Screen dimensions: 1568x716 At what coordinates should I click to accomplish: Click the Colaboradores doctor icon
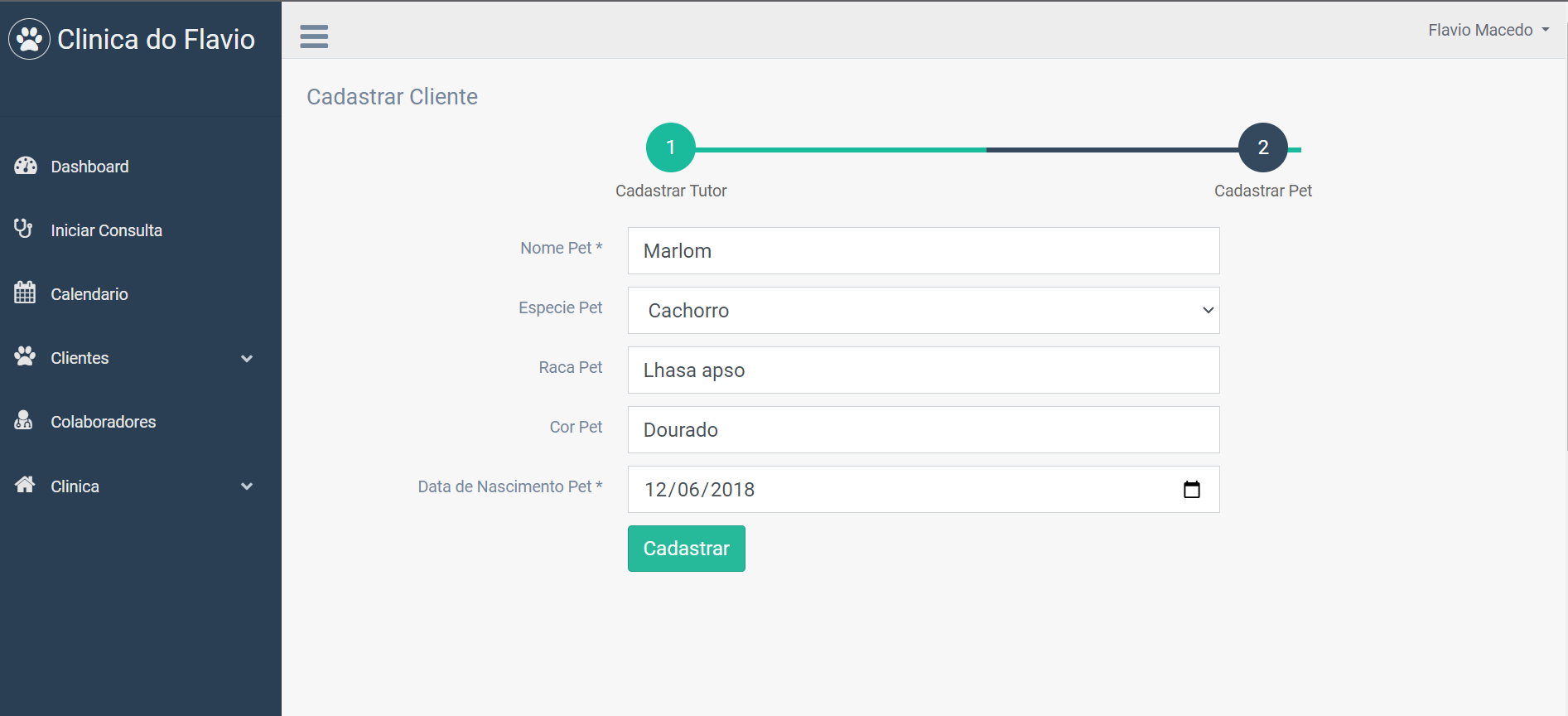tap(24, 421)
